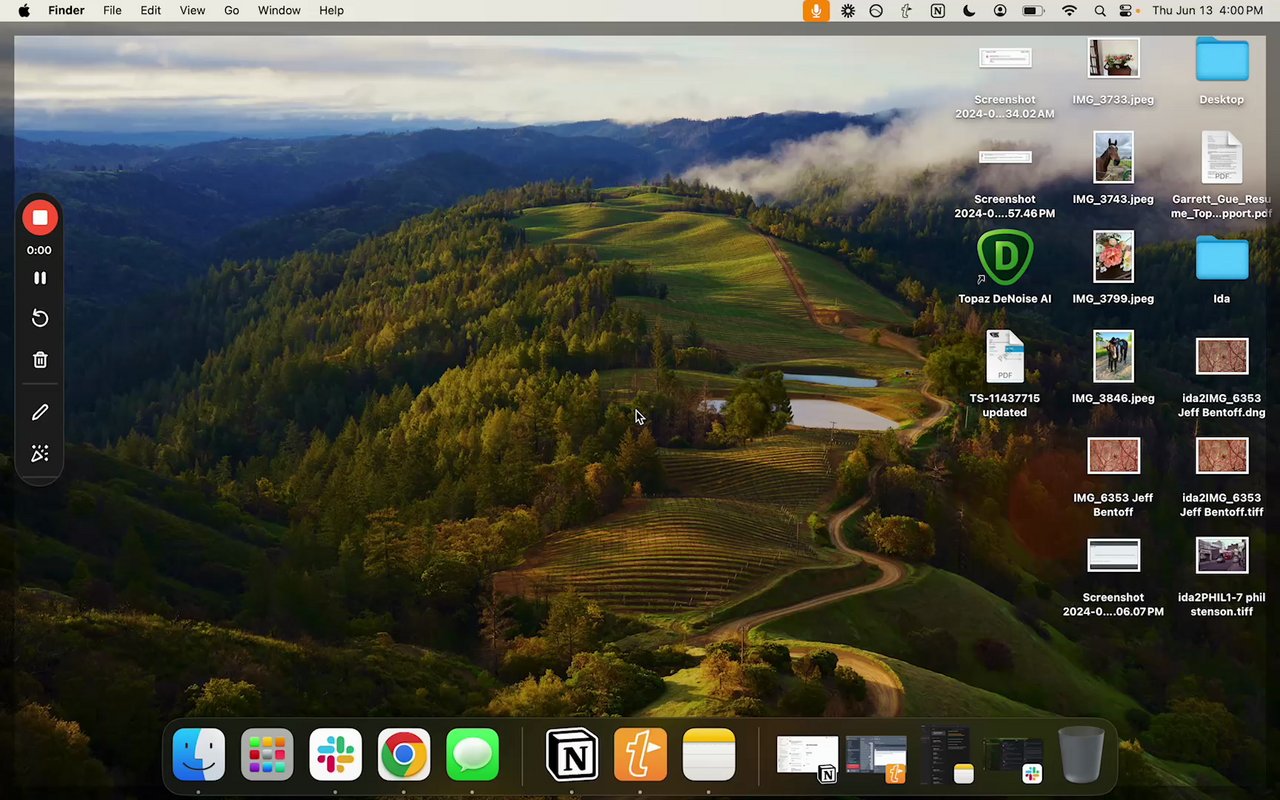
Task: Open the Apple menu
Action: pyautogui.click(x=24, y=10)
